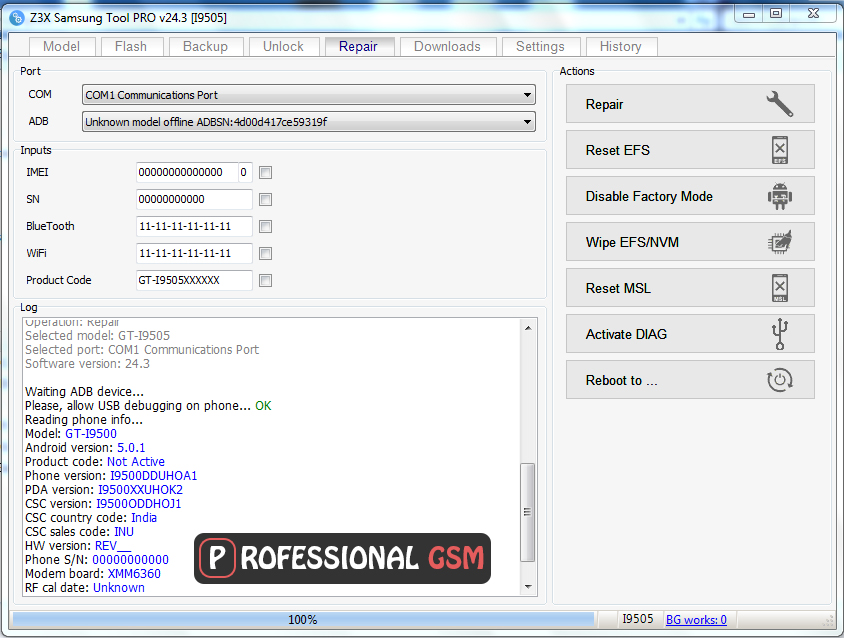Open the ADB device dropdown
This screenshot has height=638, width=844.
coord(308,122)
